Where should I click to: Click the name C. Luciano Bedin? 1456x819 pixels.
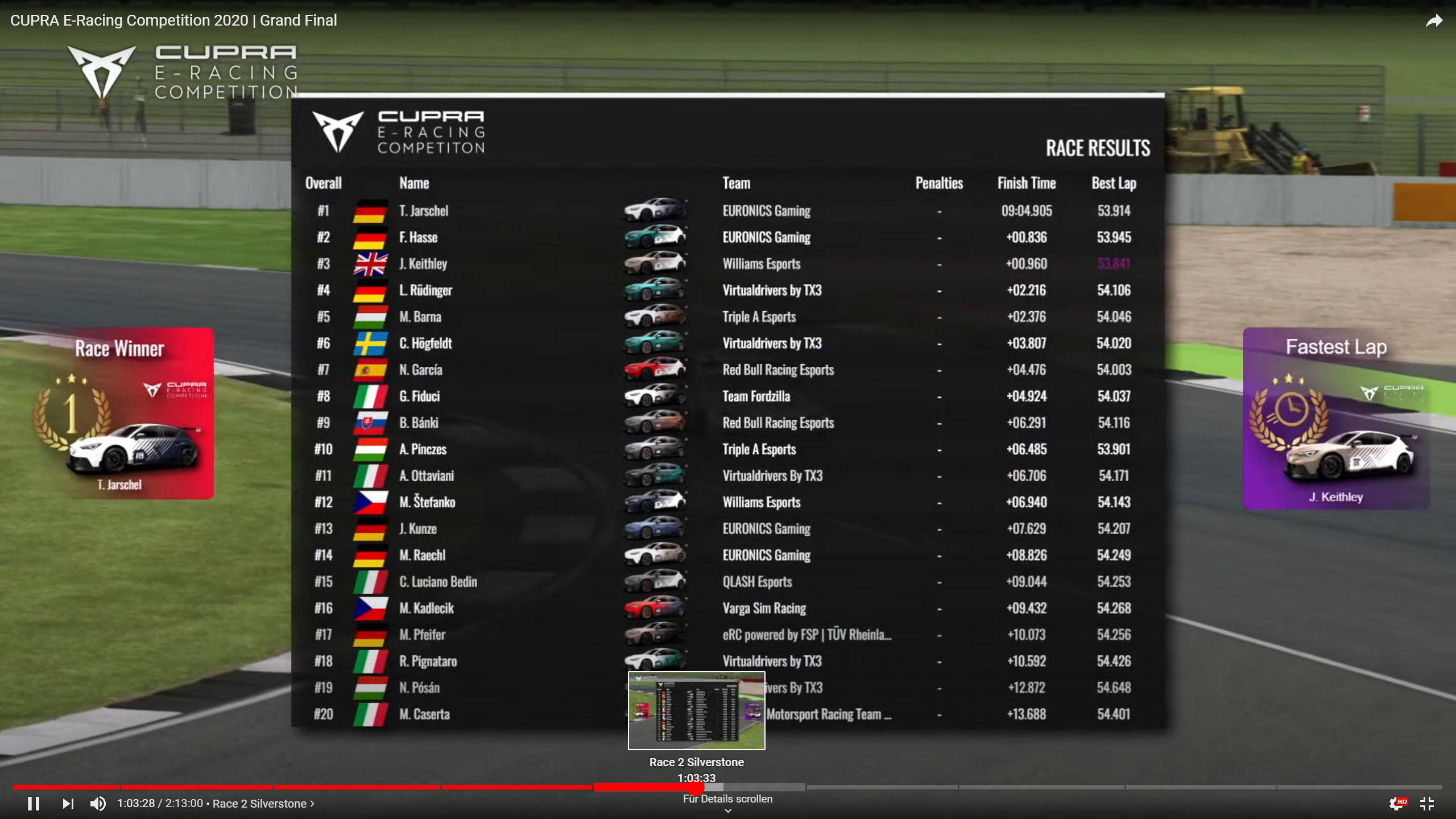pos(438,582)
